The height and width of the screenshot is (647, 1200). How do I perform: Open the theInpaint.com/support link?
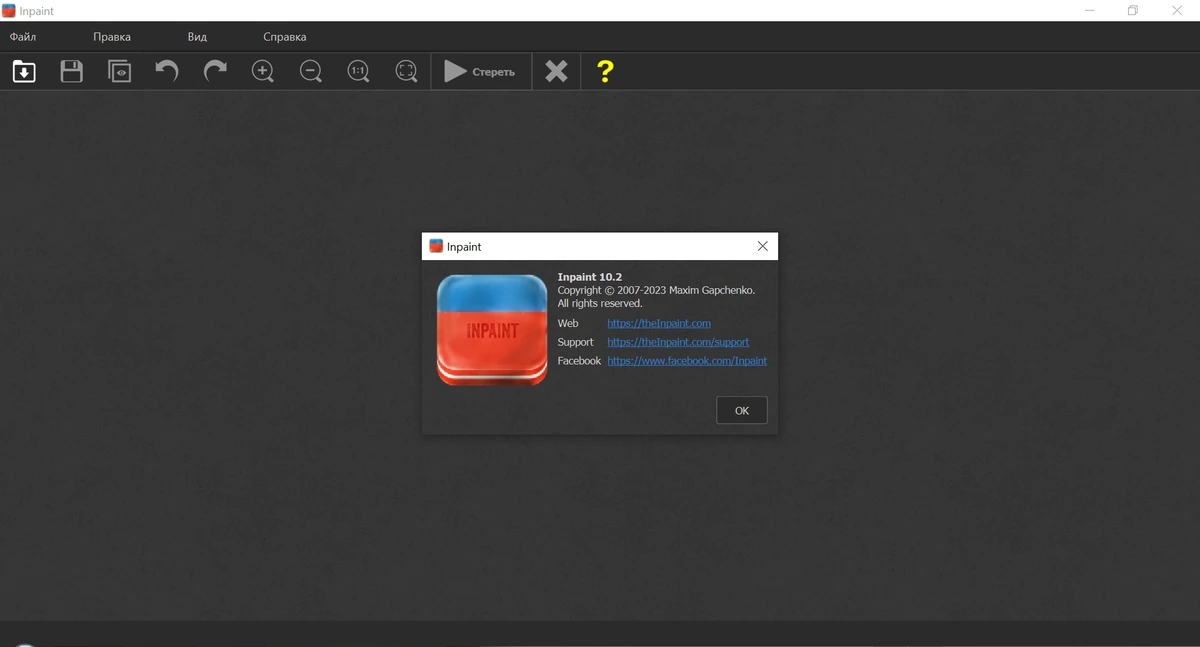(x=678, y=342)
